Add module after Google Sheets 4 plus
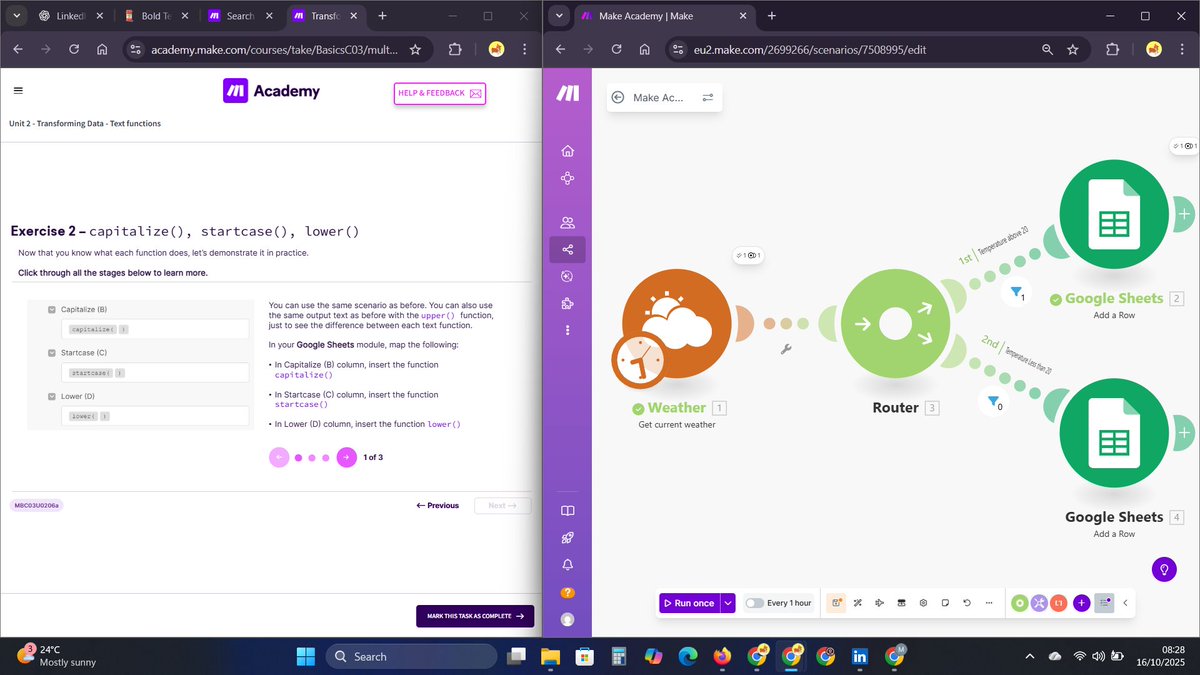 coord(1184,433)
